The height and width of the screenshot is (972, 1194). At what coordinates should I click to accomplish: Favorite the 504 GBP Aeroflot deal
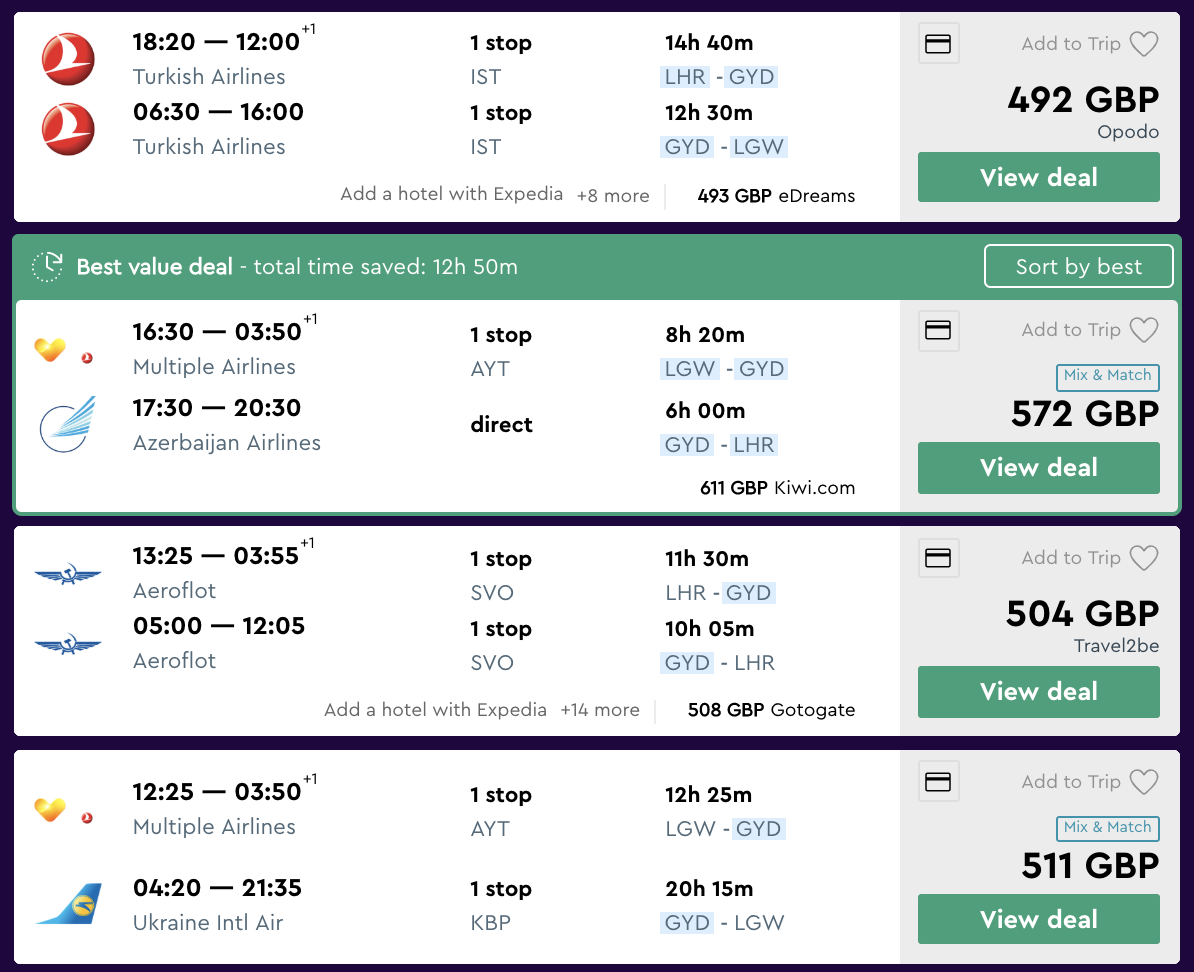[x=1143, y=558]
